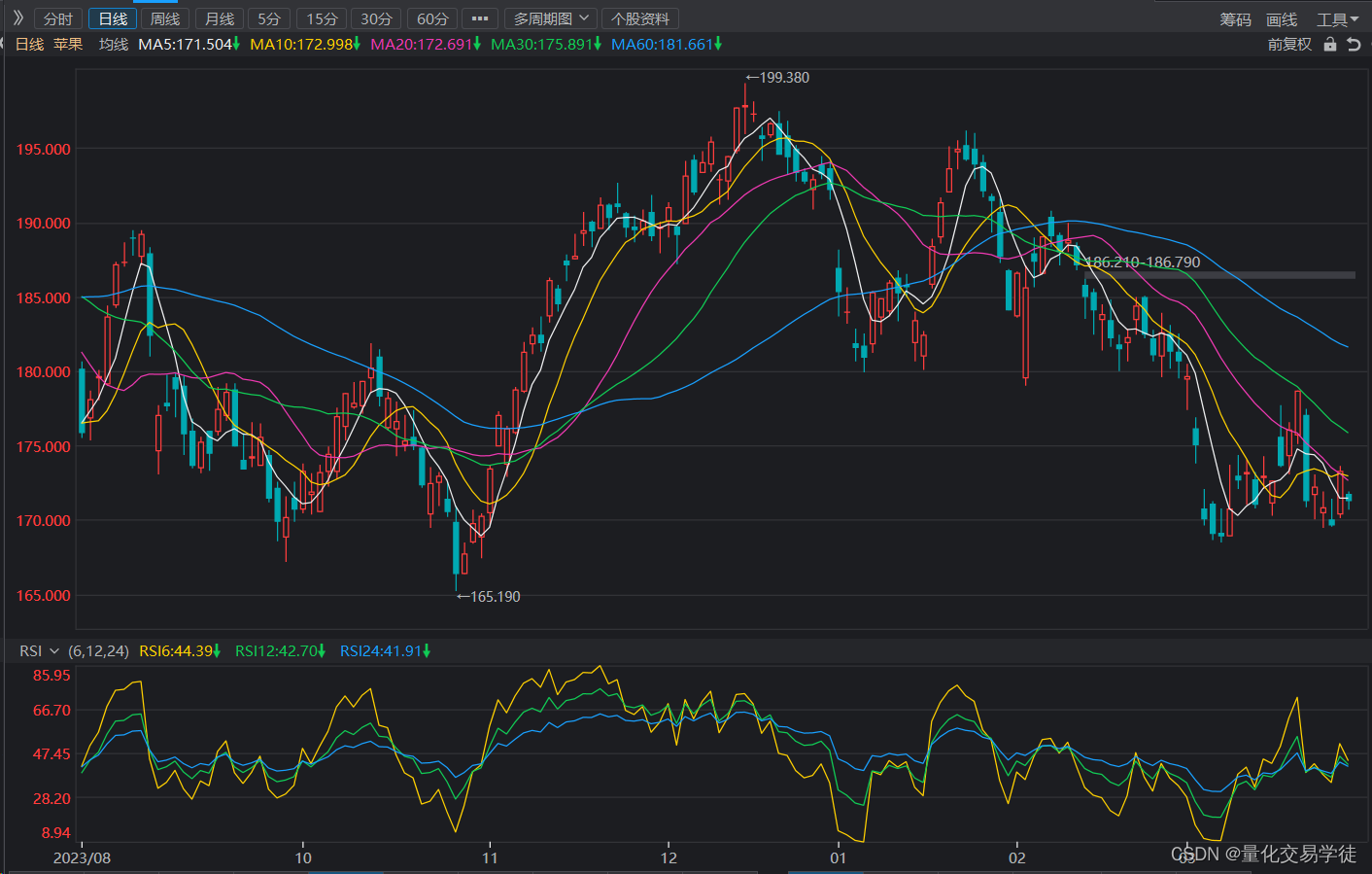Open the 筹码 chip distribution panel
1372x874 pixels.
click(1235, 19)
